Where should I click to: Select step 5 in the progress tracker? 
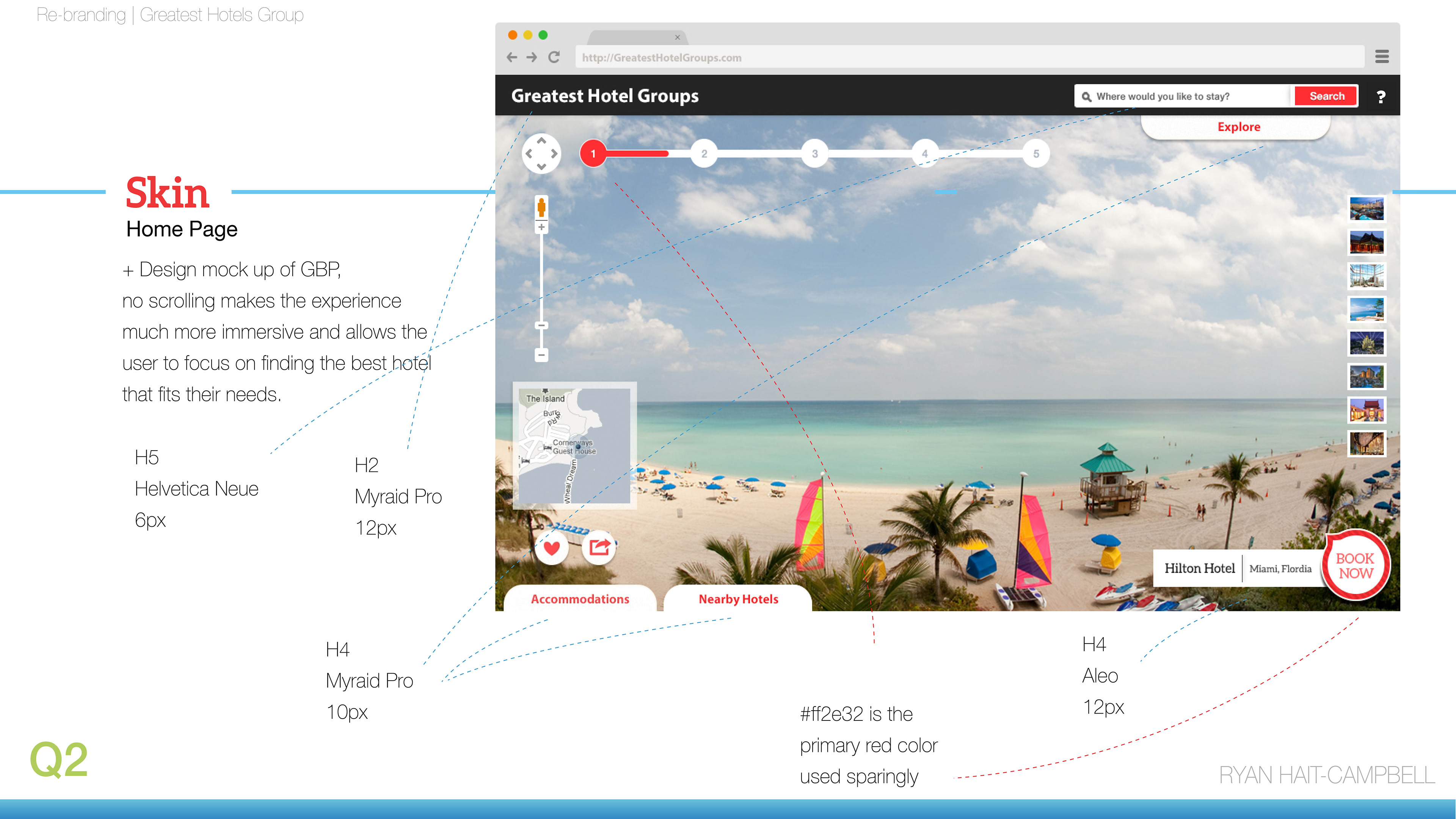[1036, 153]
